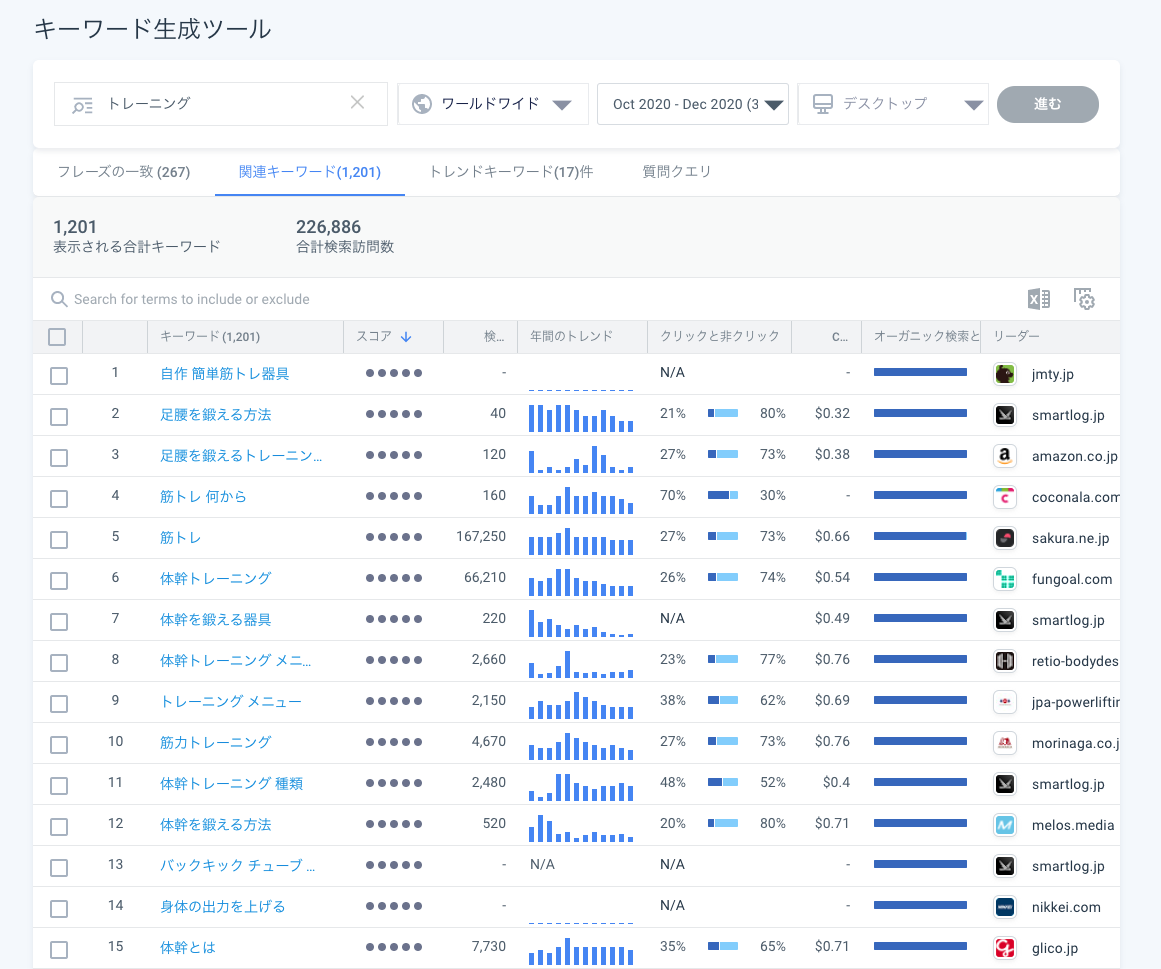Click the トレーニング keyword input field
This screenshot has width=1161, height=969.
pos(221,104)
